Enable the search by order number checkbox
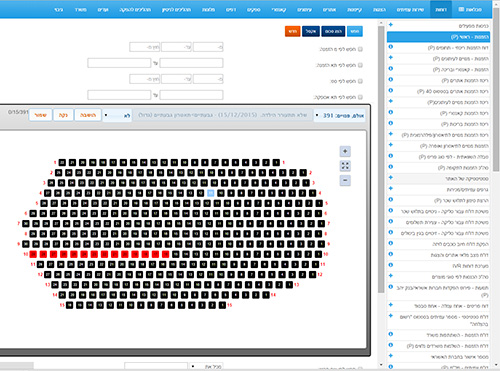Viewport: 500px width, 371px height. coord(360,49)
